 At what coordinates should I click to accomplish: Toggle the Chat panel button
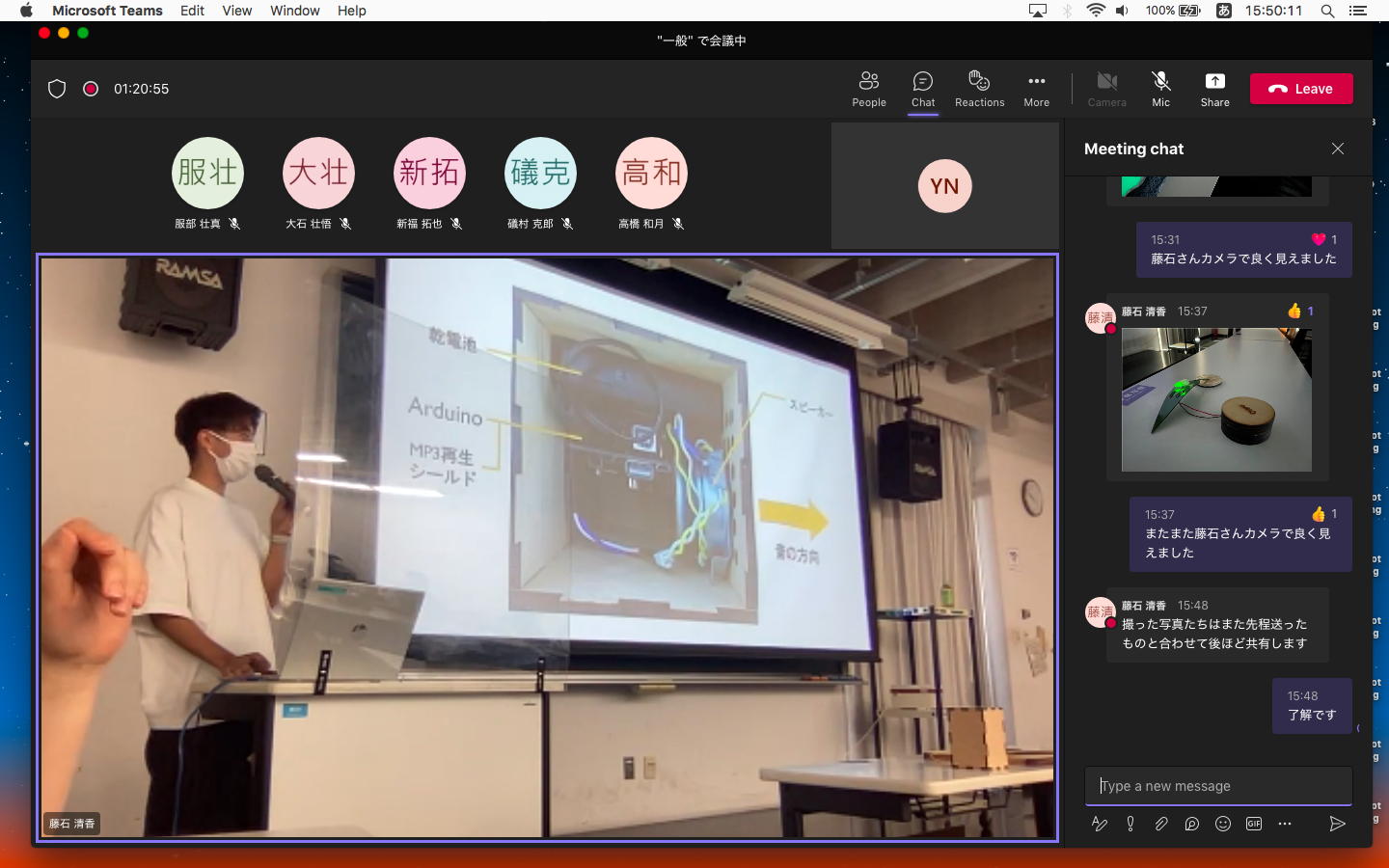pyautogui.click(x=923, y=89)
